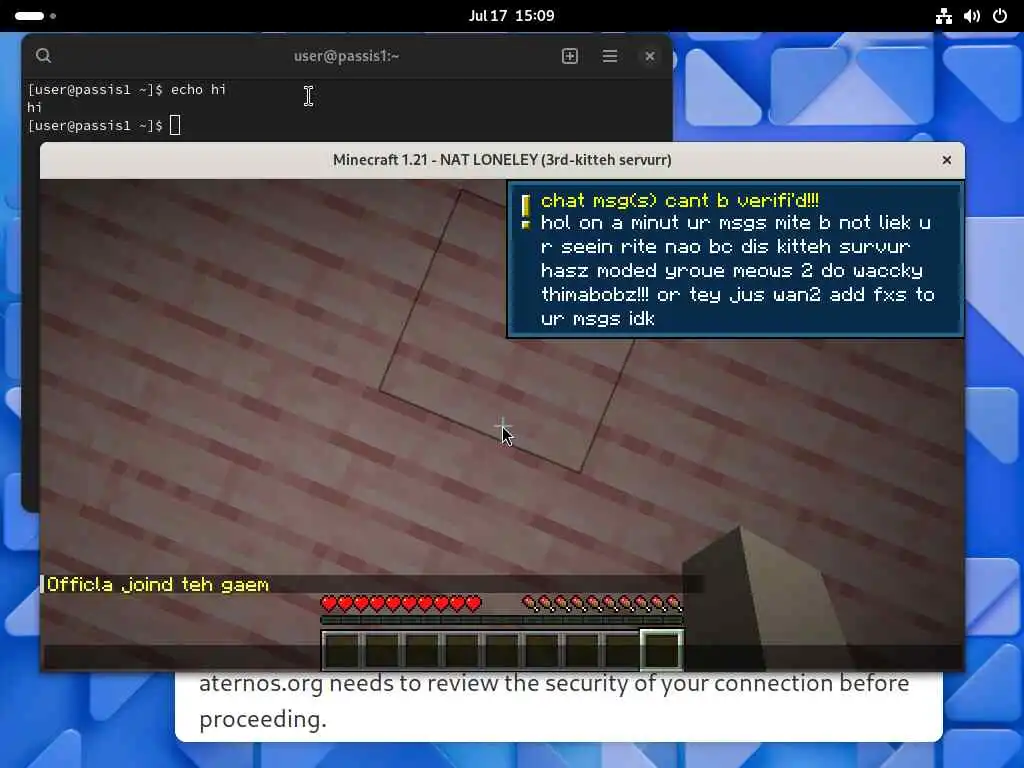Click the 'echo hi' command line in terminal
Screen dimensions: 1024x768
tap(127, 89)
